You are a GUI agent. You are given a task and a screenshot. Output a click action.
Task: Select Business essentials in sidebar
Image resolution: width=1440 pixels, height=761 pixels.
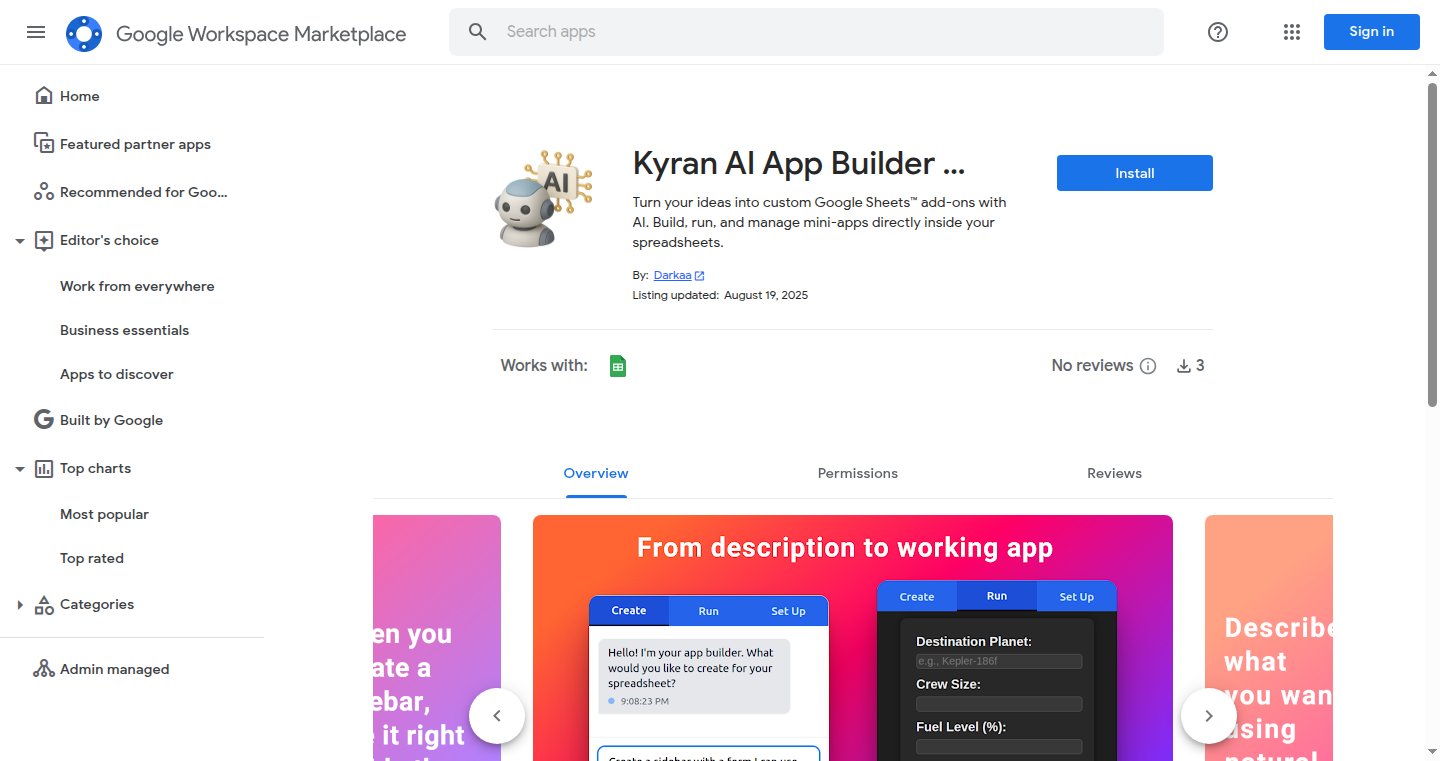pyautogui.click(x=124, y=330)
